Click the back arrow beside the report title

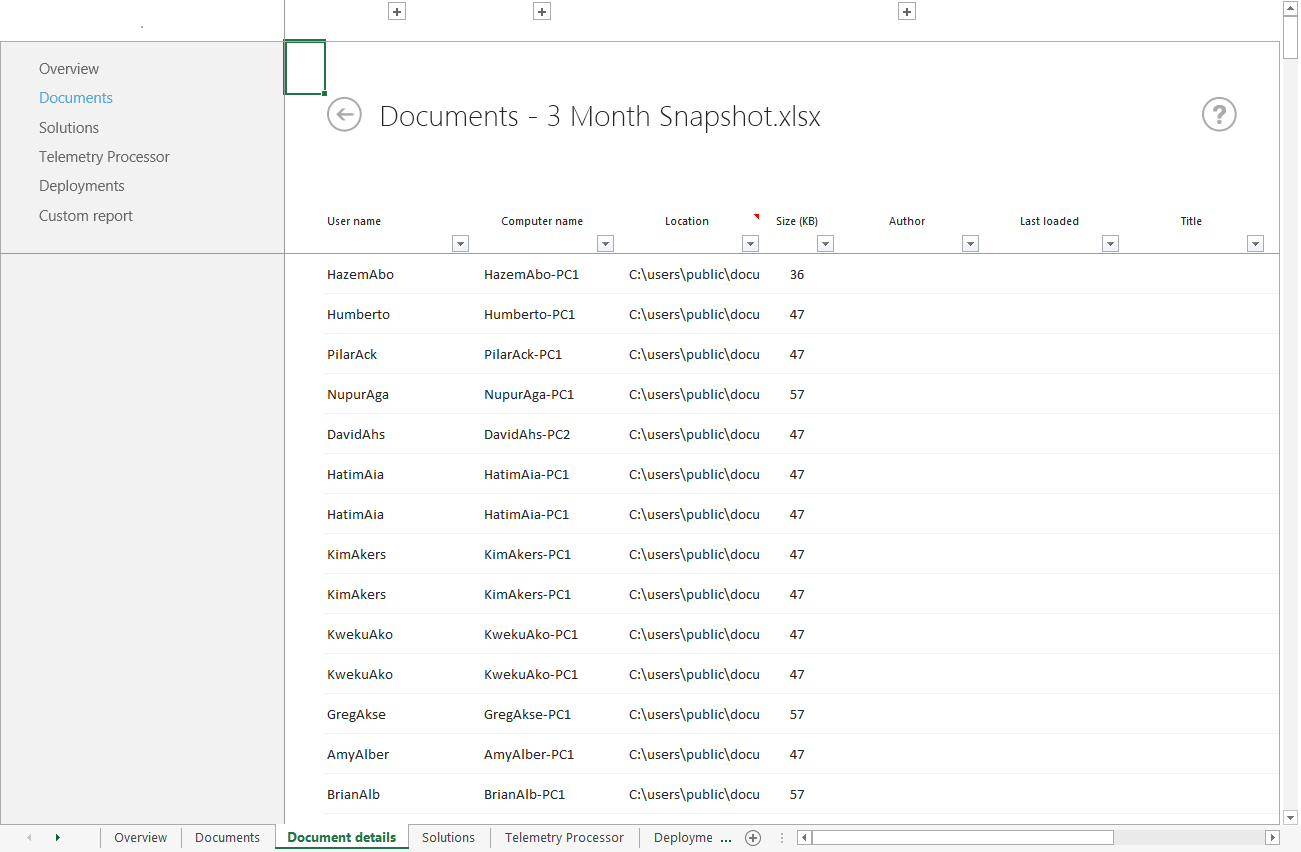[x=344, y=115]
